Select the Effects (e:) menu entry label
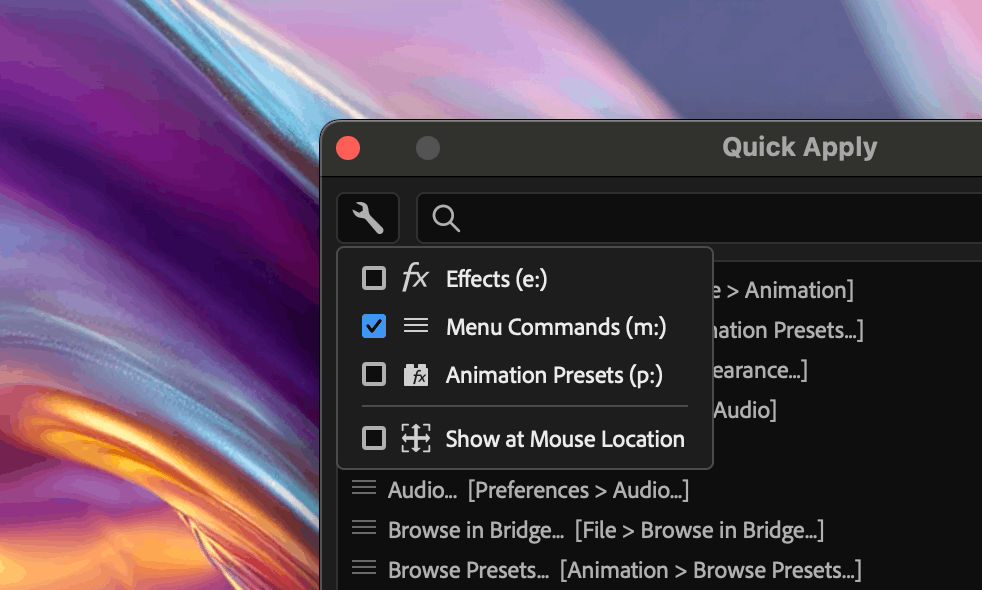 click(x=497, y=279)
